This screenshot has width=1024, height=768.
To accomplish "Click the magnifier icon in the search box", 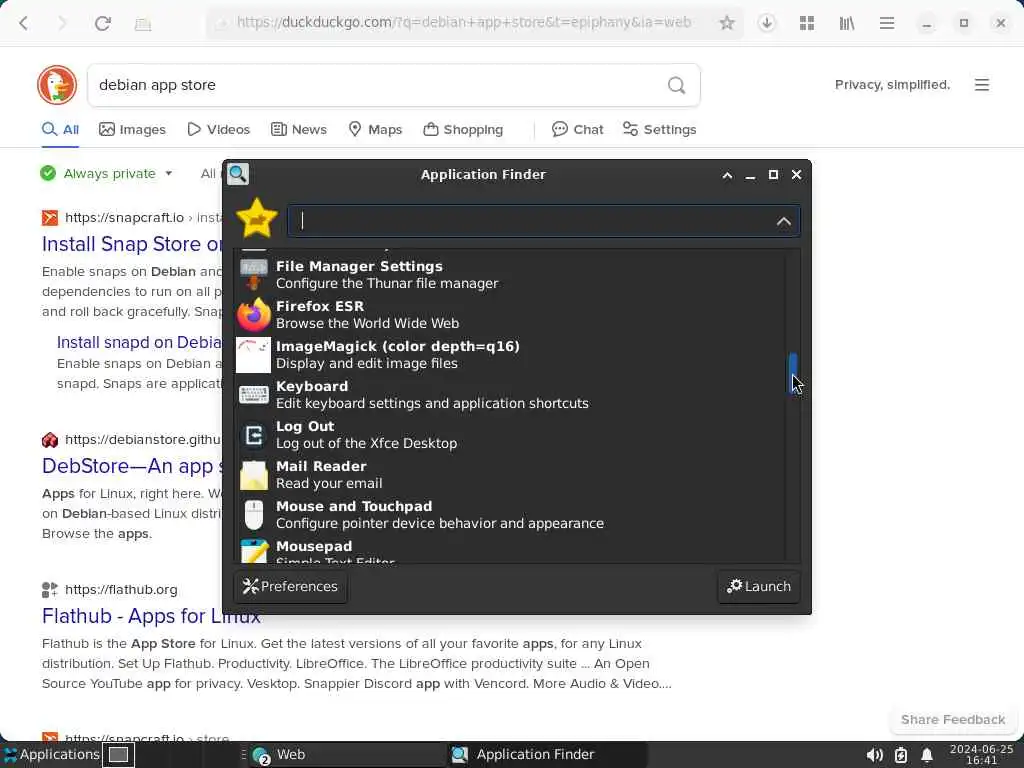I will click(677, 85).
